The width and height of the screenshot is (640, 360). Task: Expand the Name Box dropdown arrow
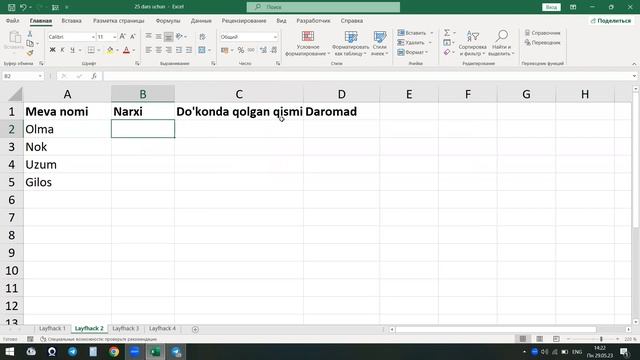click(40, 76)
